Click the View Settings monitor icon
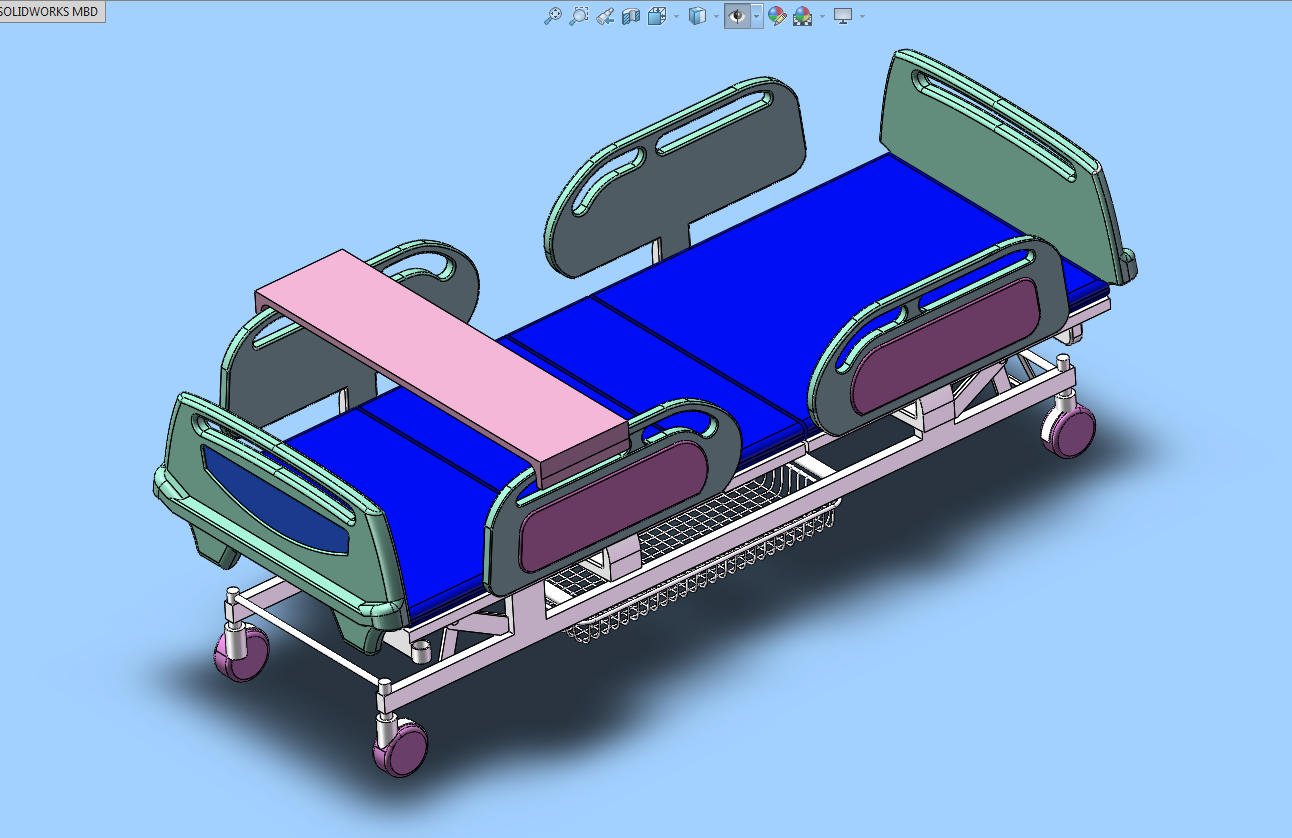The width and height of the screenshot is (1292, 838). coord(843,16)
